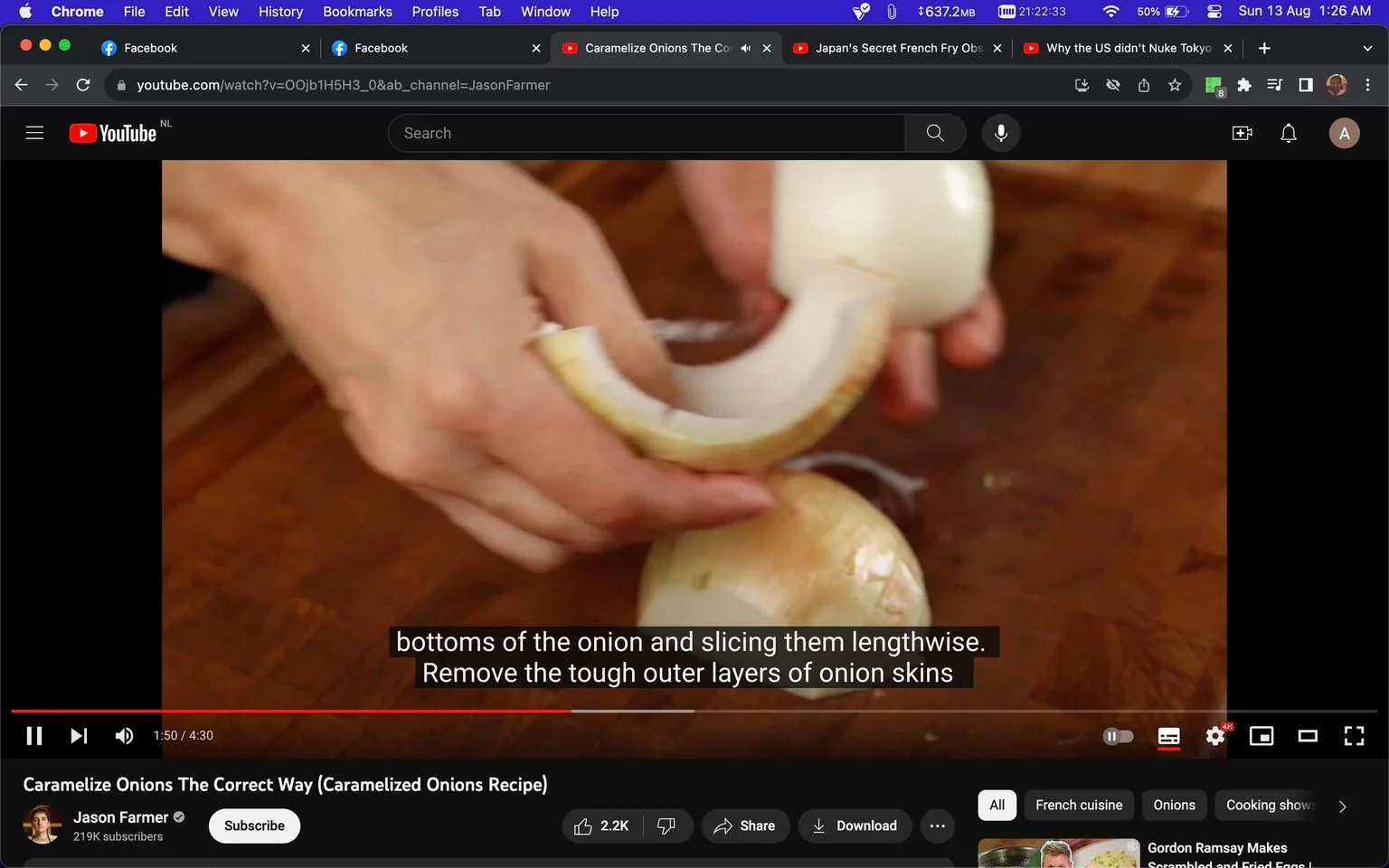Enable miniplayer mode
Screen dimensions: 1389x868
coord(1261,736)
